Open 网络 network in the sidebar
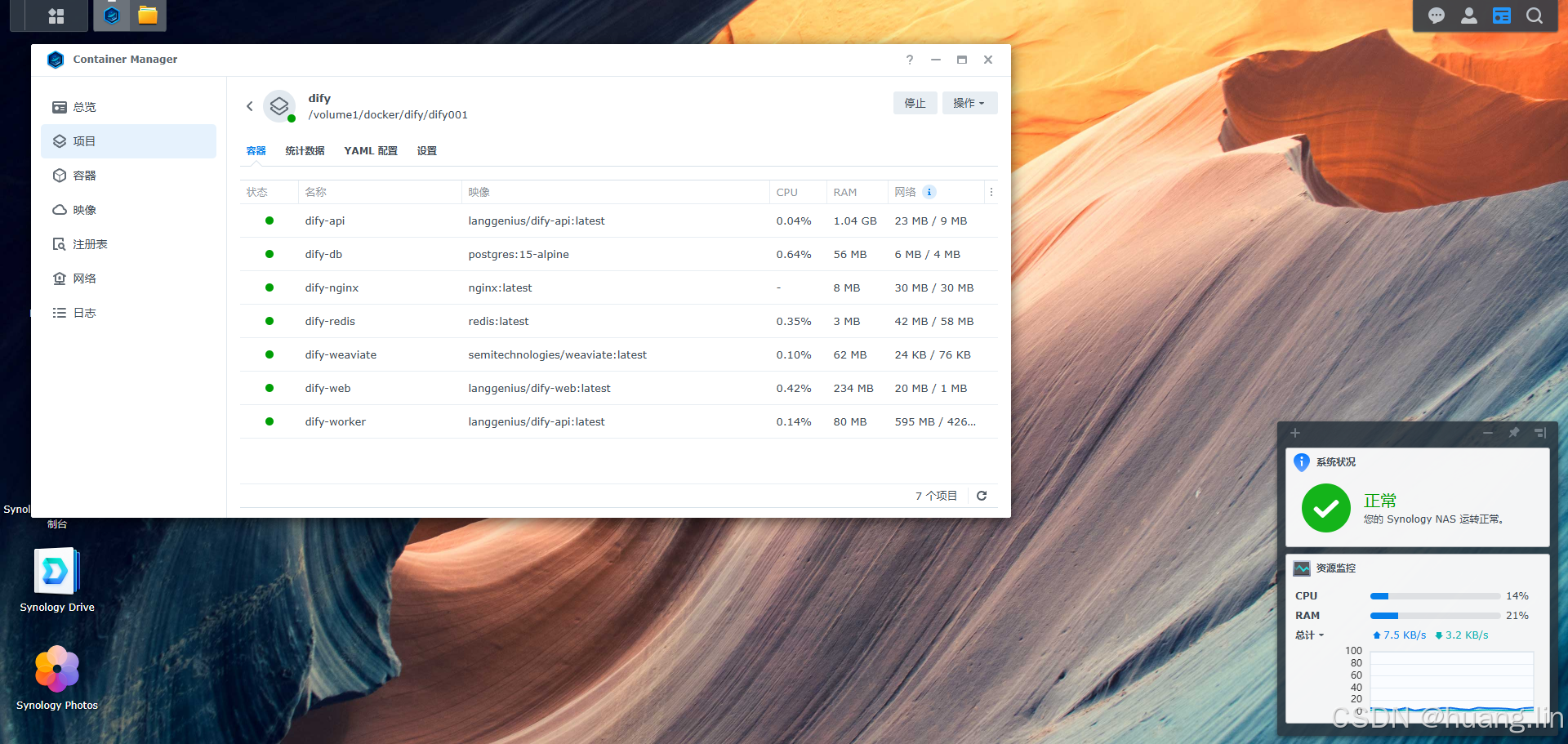The height and width of the screenshot is (744, 1568). pyautogui.click(x=128, y=278)
